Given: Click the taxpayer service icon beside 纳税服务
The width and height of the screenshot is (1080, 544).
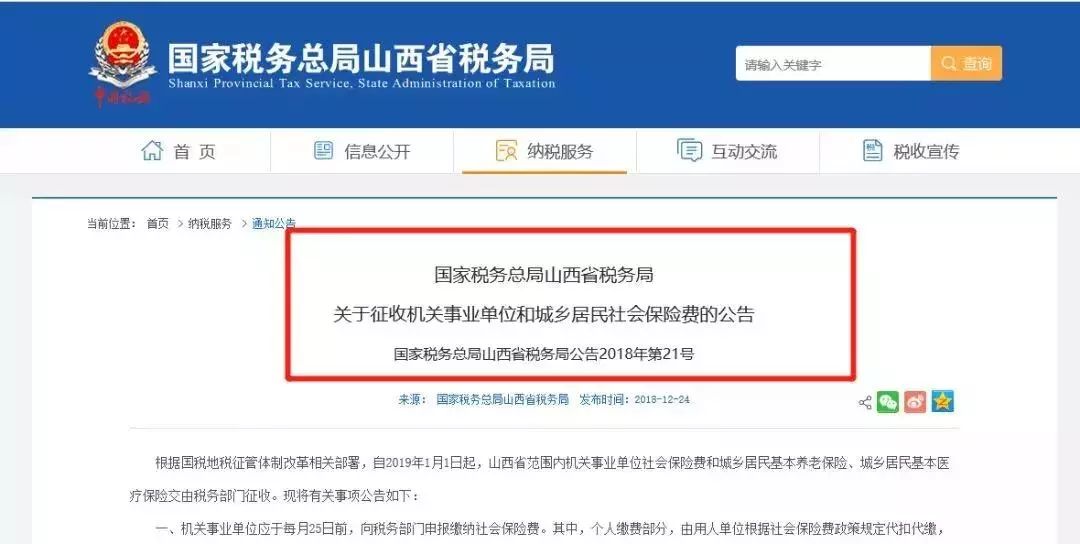Looking at the screenshot, I should pos(506,151).
